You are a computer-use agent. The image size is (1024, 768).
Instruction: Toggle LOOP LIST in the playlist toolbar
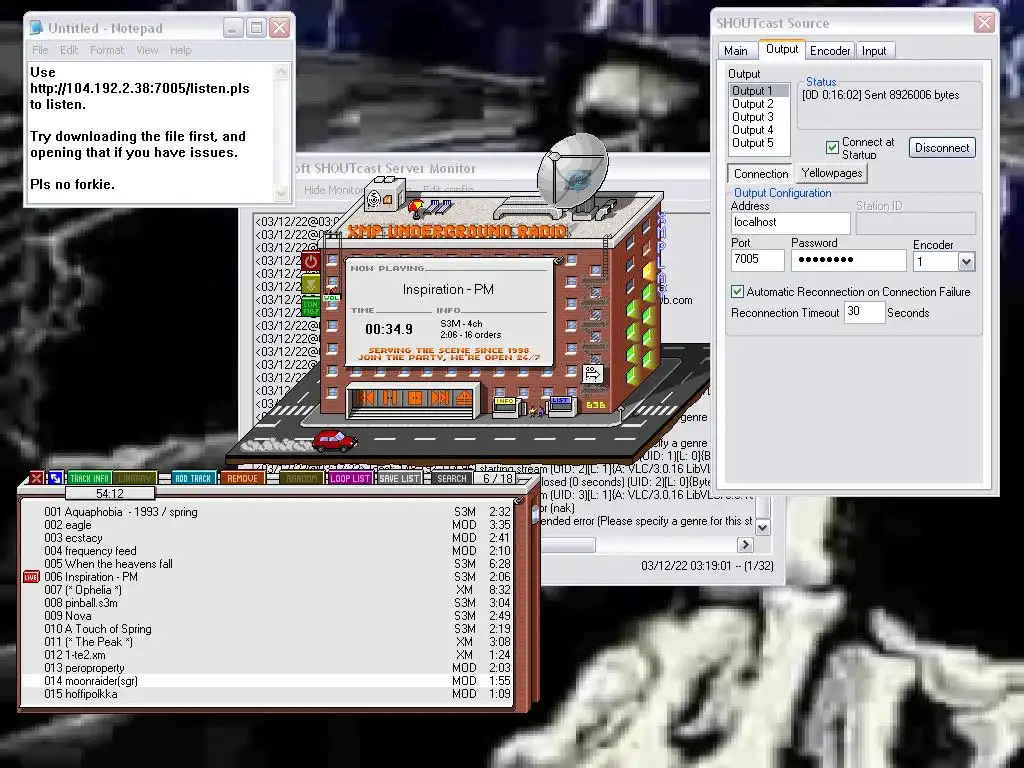[350, 479]
